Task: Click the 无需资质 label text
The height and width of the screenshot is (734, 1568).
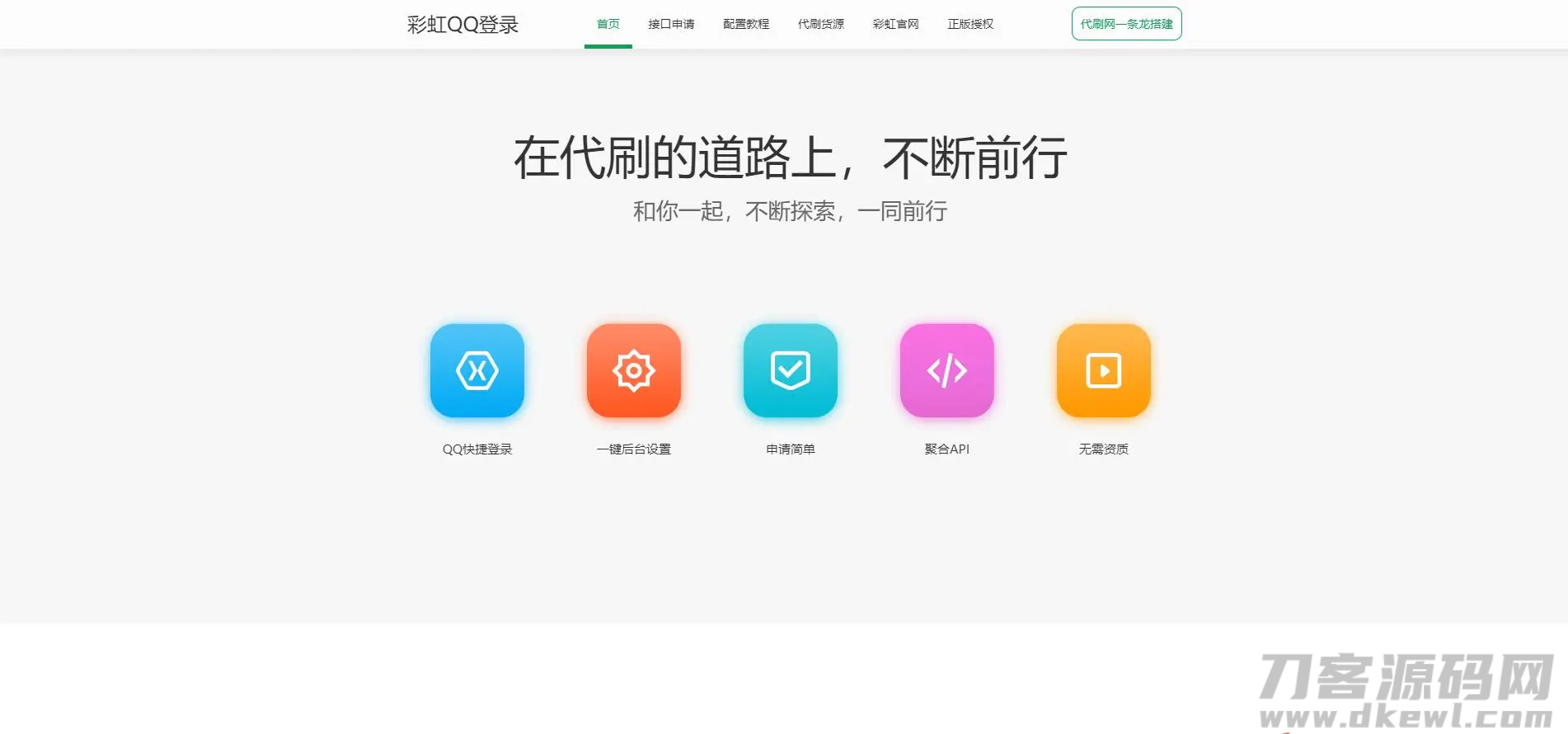Action: point(1103,449)
